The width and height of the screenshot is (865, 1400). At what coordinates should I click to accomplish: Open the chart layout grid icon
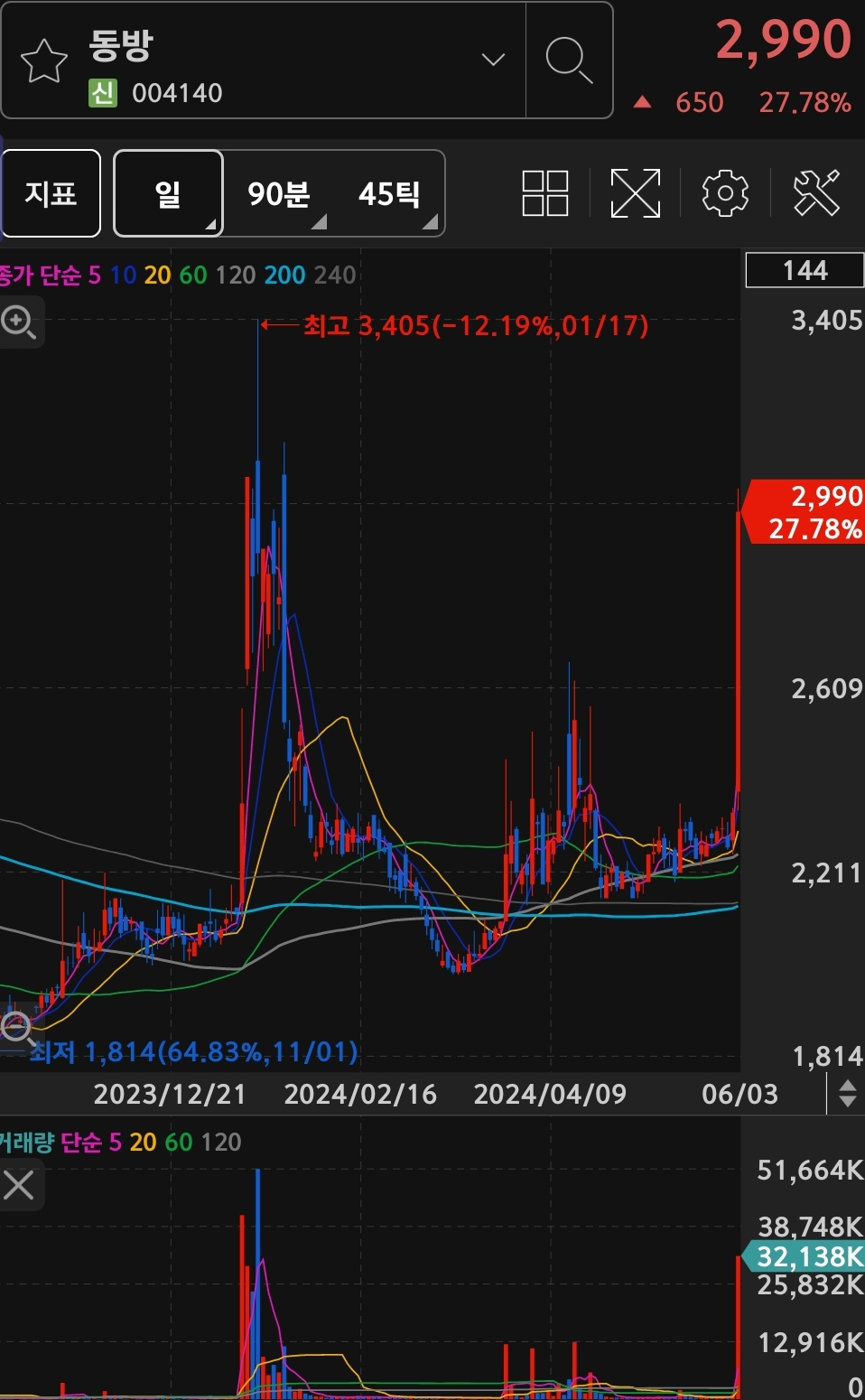[x=545, y=193]
